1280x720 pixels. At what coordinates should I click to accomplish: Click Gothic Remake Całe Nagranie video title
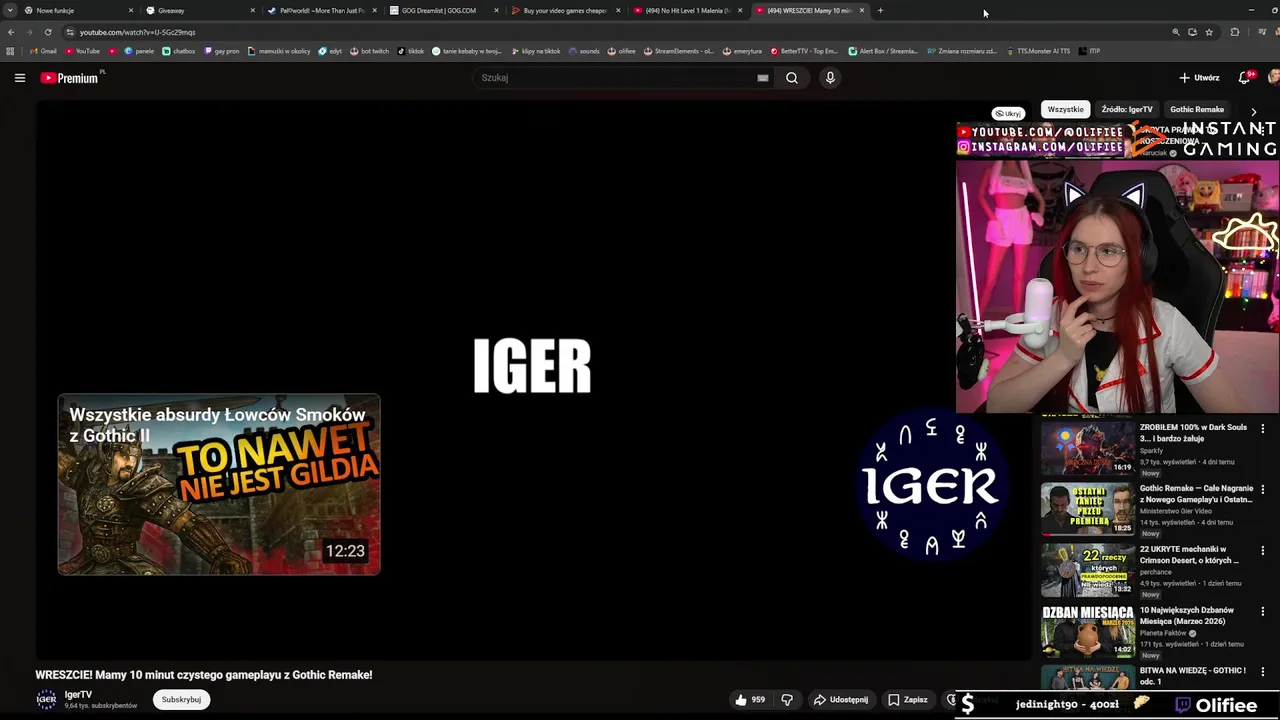point(1195,494)
